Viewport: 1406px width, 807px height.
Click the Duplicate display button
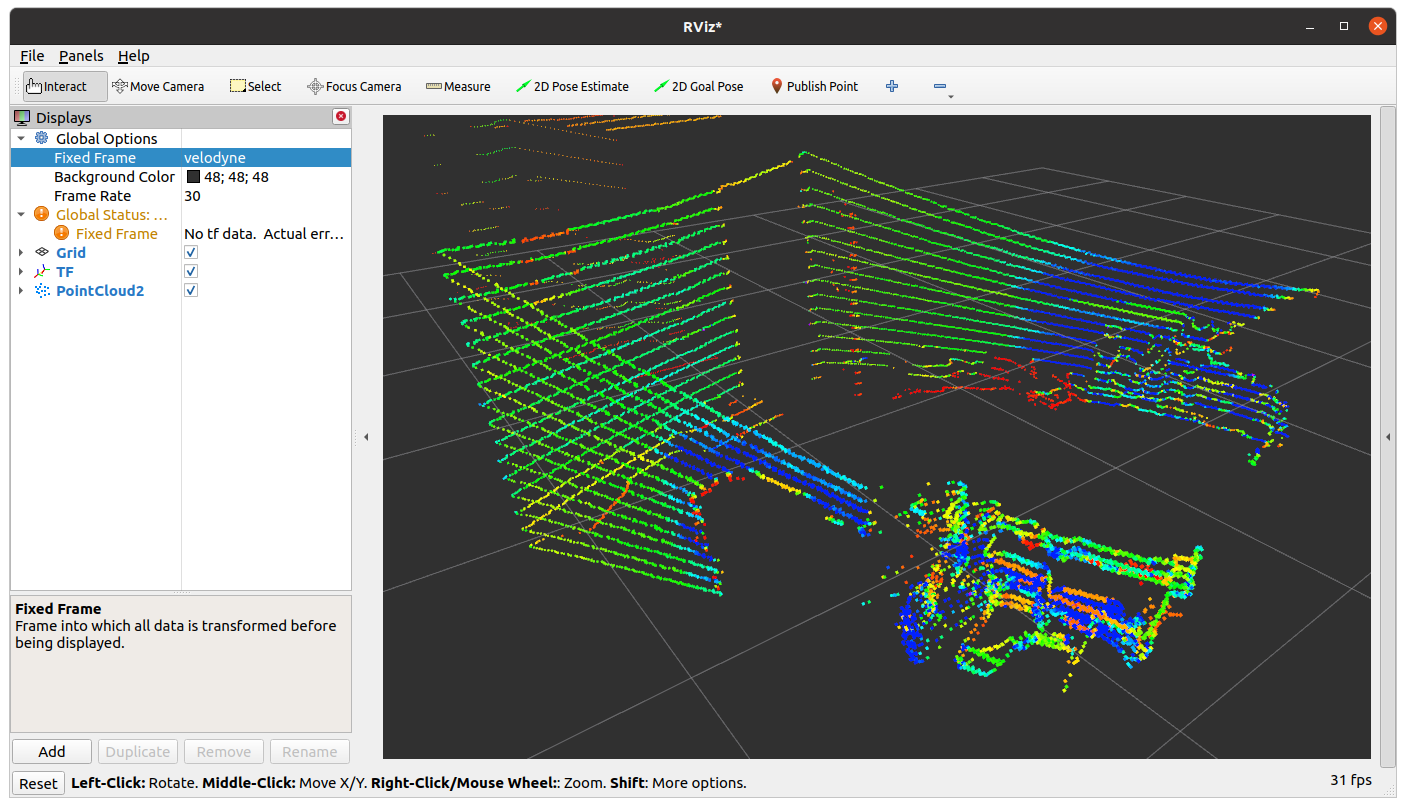coord(138,752)
